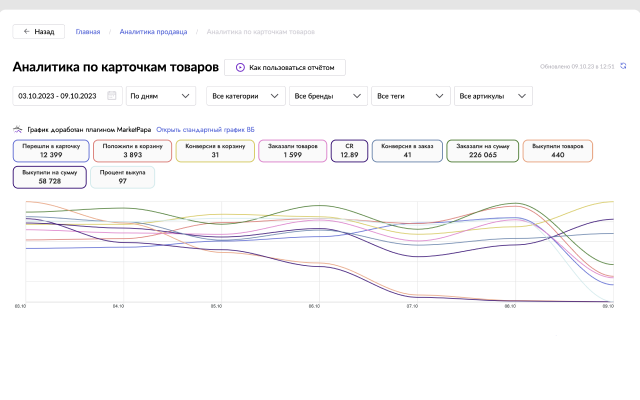
Task: Open the Главная breadcrumb link
Action: point(88,32)
